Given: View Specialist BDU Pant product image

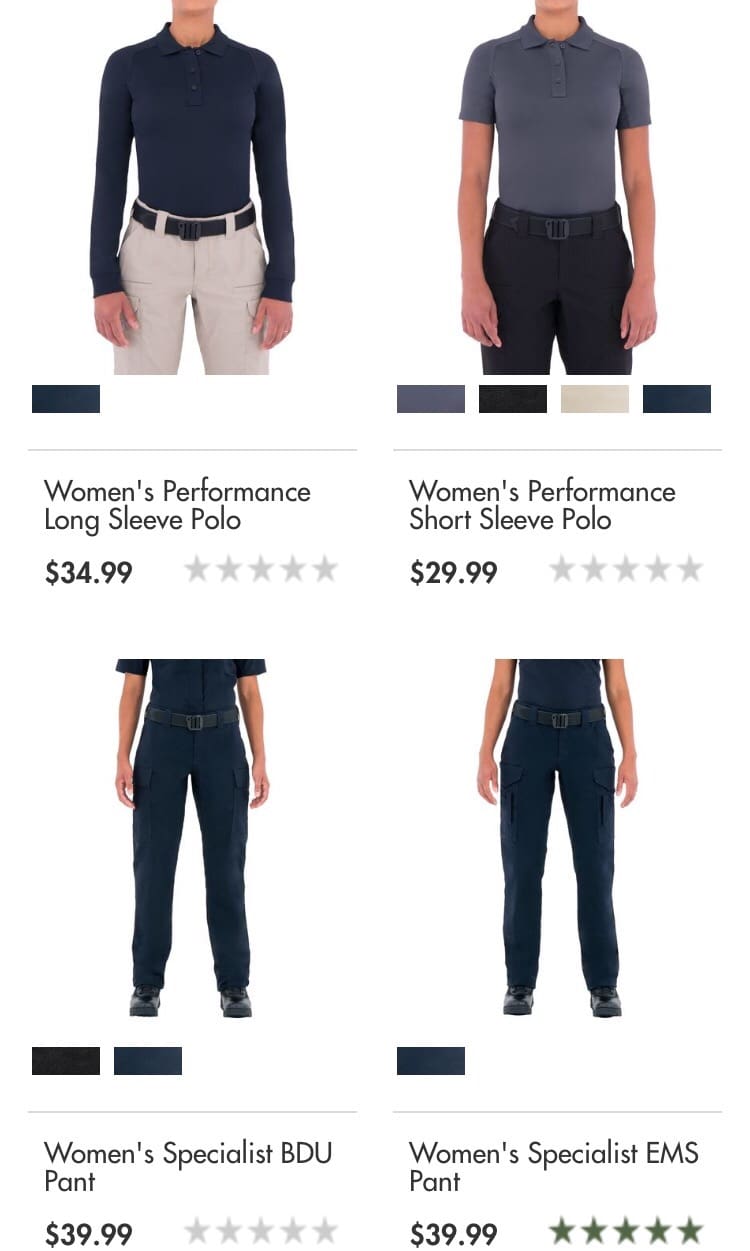Looking at the screenshot, I should 192,838.
